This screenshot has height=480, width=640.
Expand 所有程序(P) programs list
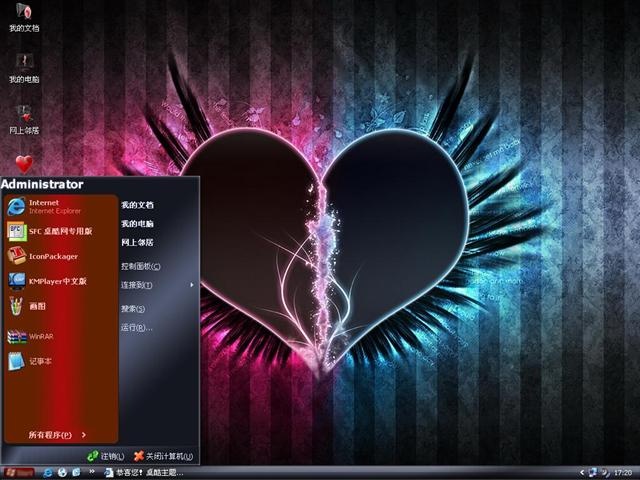click(x=57, y=435)
